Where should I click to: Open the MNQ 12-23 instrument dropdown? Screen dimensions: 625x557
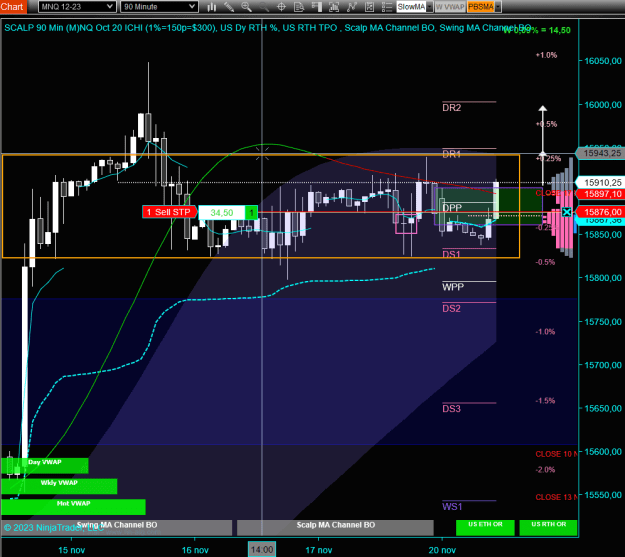click(77, 7)
